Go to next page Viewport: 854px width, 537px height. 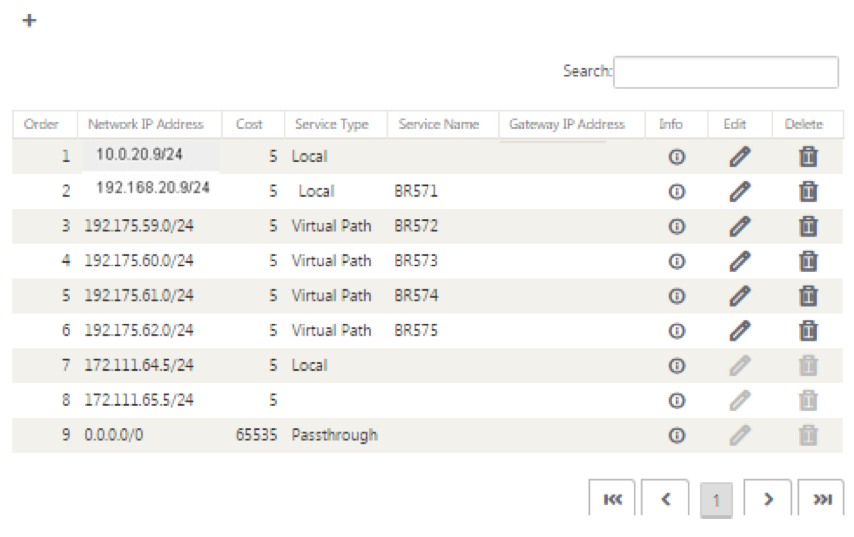(767, 498)
